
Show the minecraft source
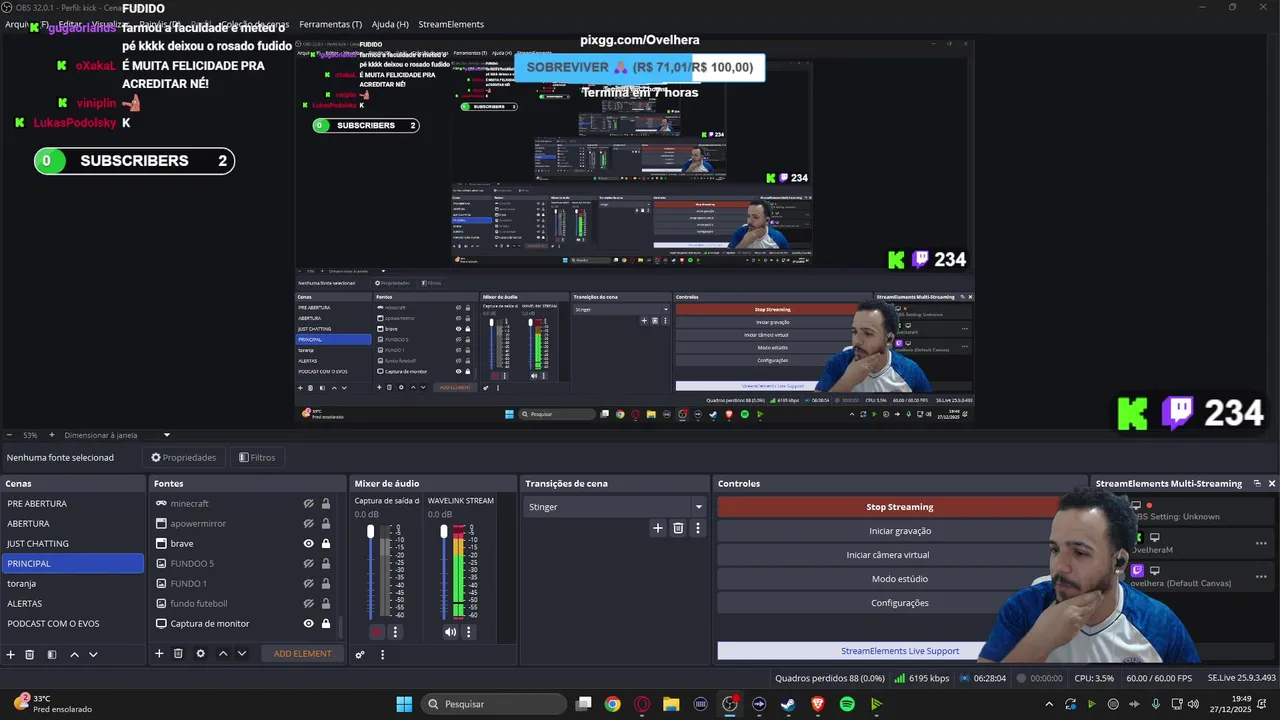pos(309,503)
